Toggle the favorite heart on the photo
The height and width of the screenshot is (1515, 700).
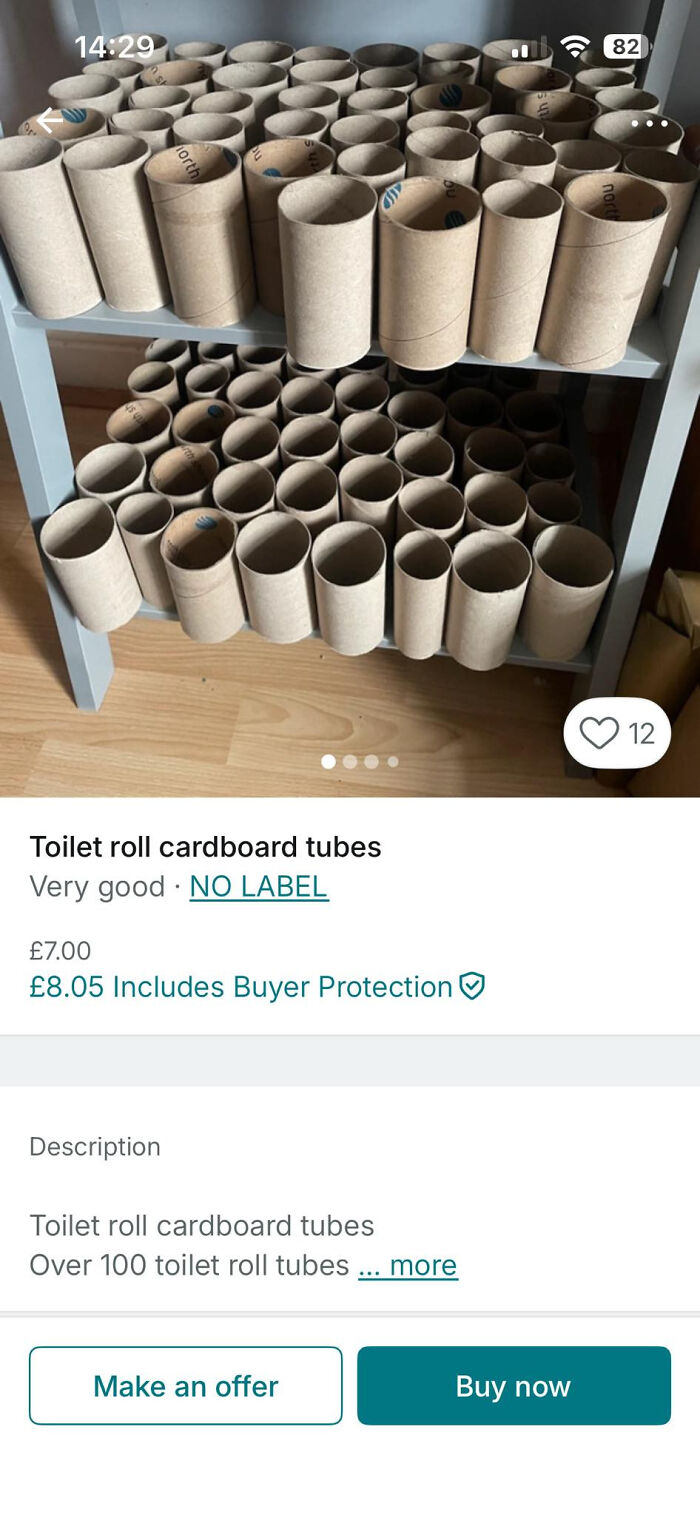[x=598, y=733]
